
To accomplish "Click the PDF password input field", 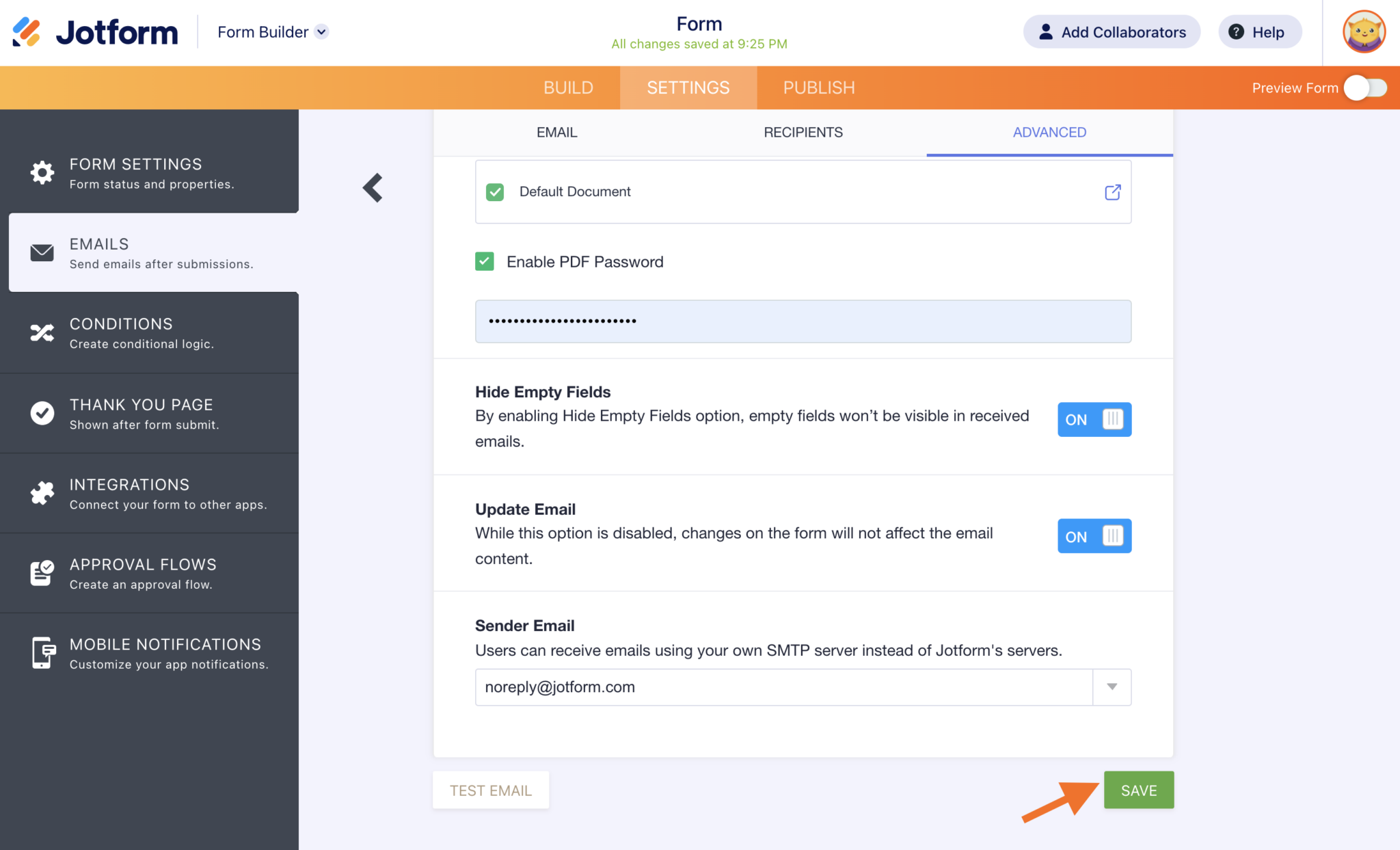I will (803, 321).
